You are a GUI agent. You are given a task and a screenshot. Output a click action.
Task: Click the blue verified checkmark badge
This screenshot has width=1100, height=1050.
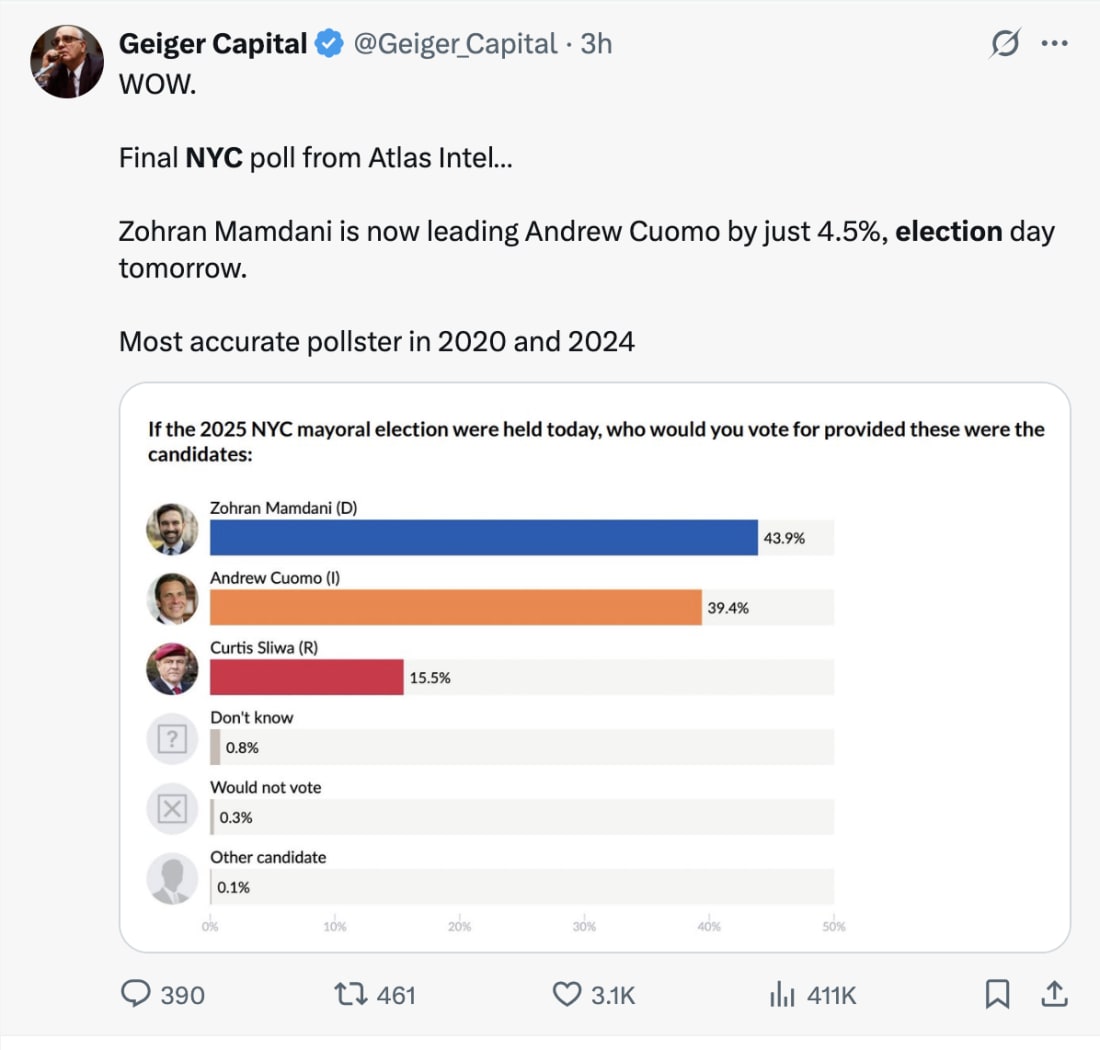pos(329,44)
